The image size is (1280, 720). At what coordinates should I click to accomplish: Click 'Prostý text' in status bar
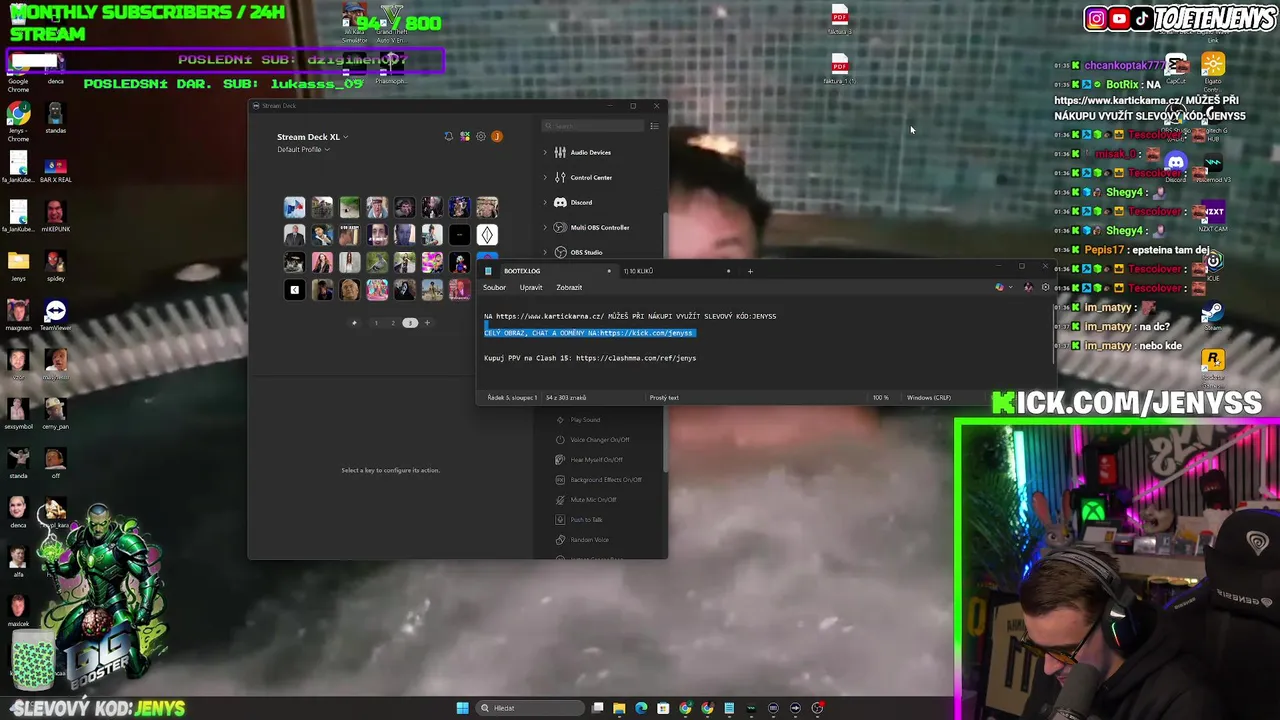[x=664, y=398]
